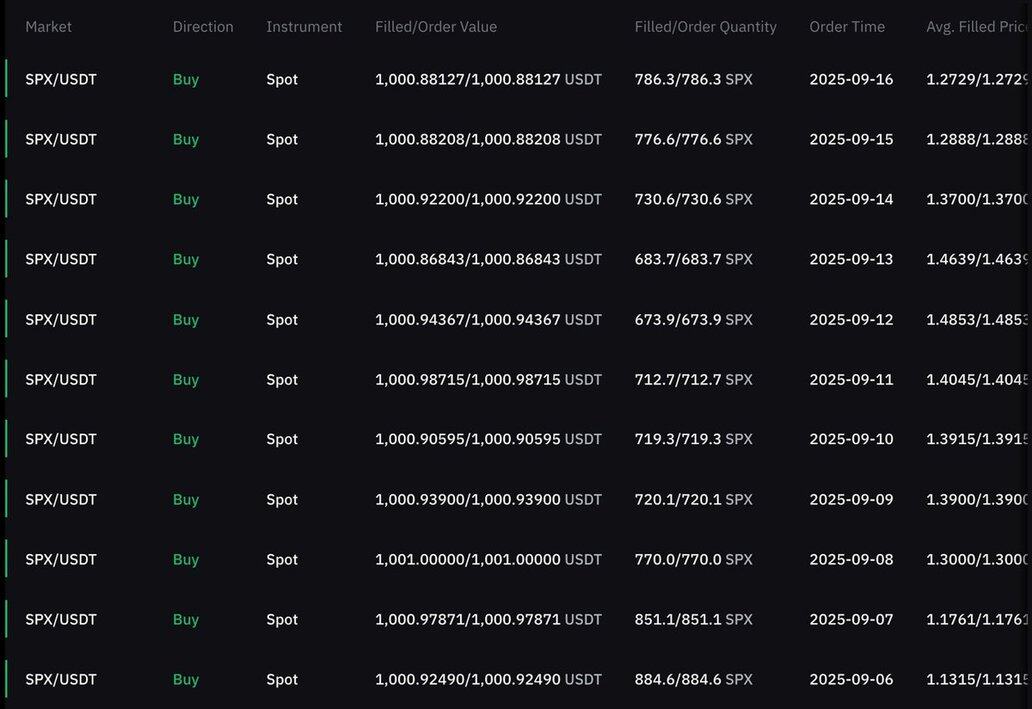1032x709 pixels.
Task: Click order date 2025-09-11
Action: tap(851, 379)
